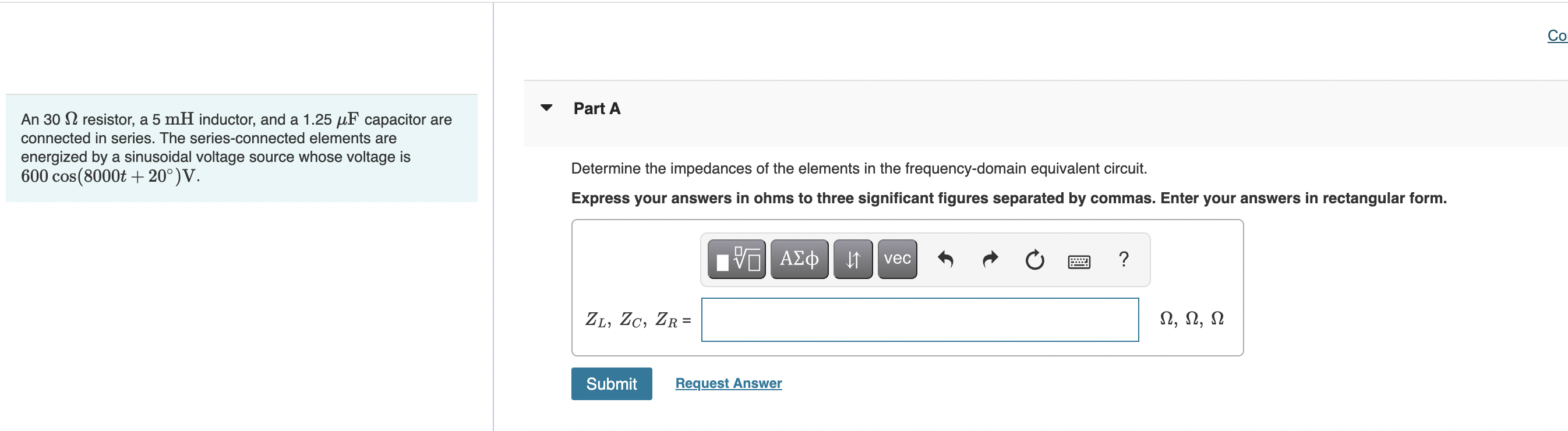Click the problem statement text box

point(242,148)
